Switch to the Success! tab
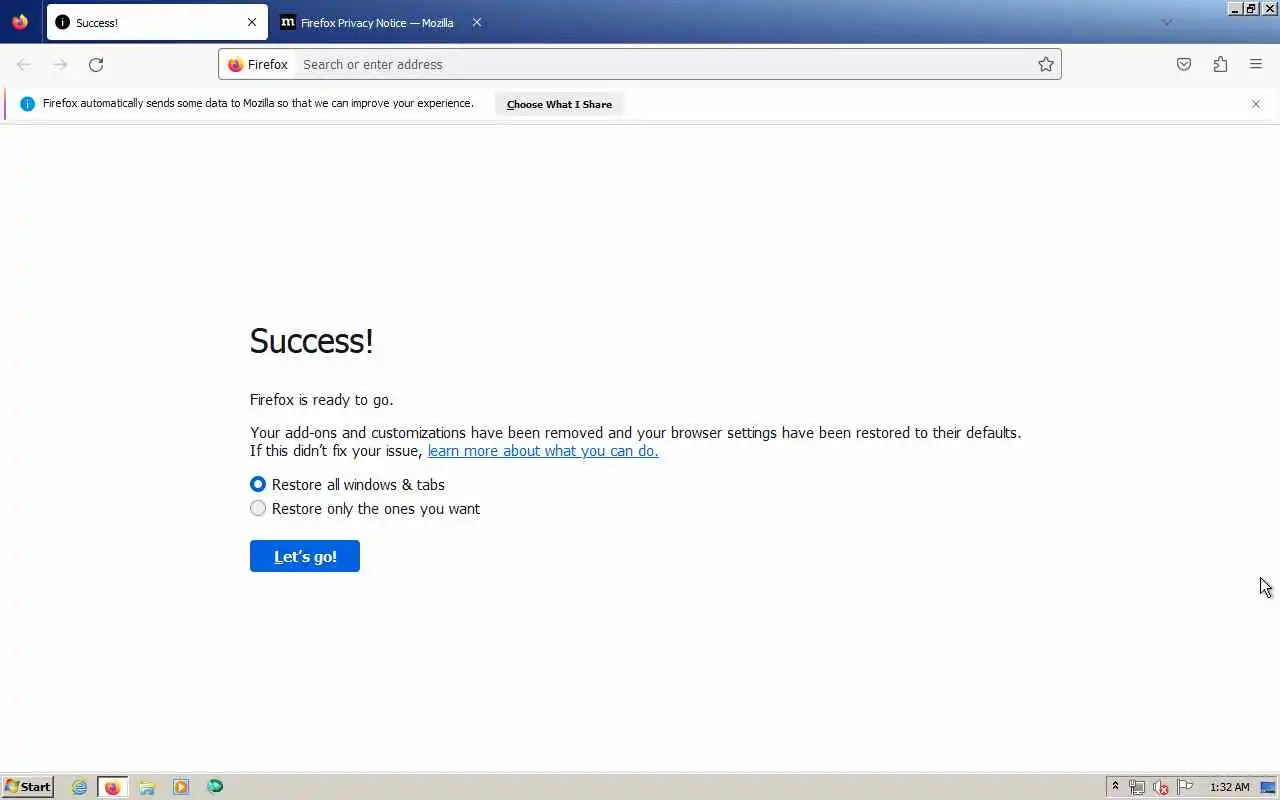 point(157,22)
